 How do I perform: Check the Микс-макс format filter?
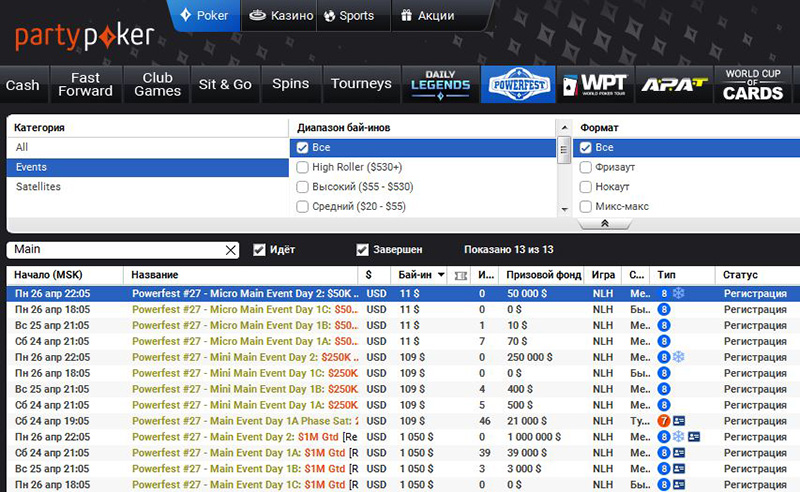[x=586, y=207]
